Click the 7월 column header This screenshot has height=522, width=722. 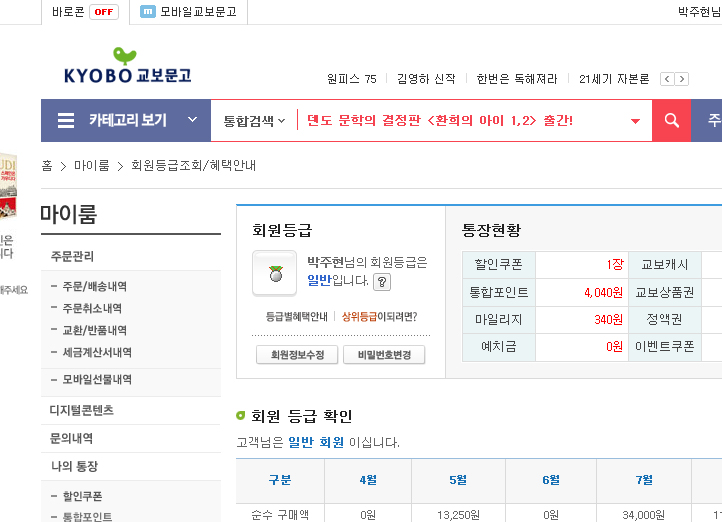pos(644,480)
